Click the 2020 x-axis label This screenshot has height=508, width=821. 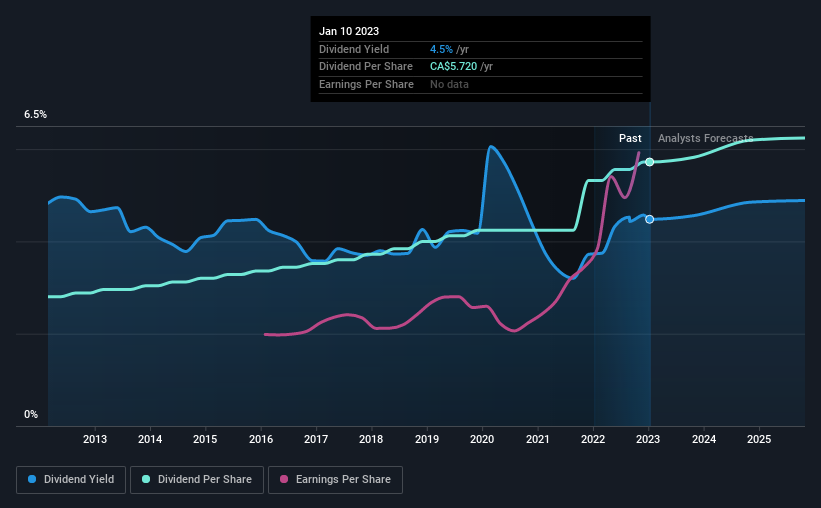coord(482,439)
